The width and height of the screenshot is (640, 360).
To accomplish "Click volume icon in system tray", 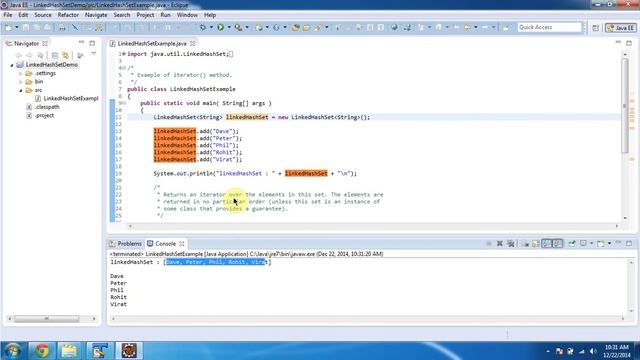I will point(593,351).
